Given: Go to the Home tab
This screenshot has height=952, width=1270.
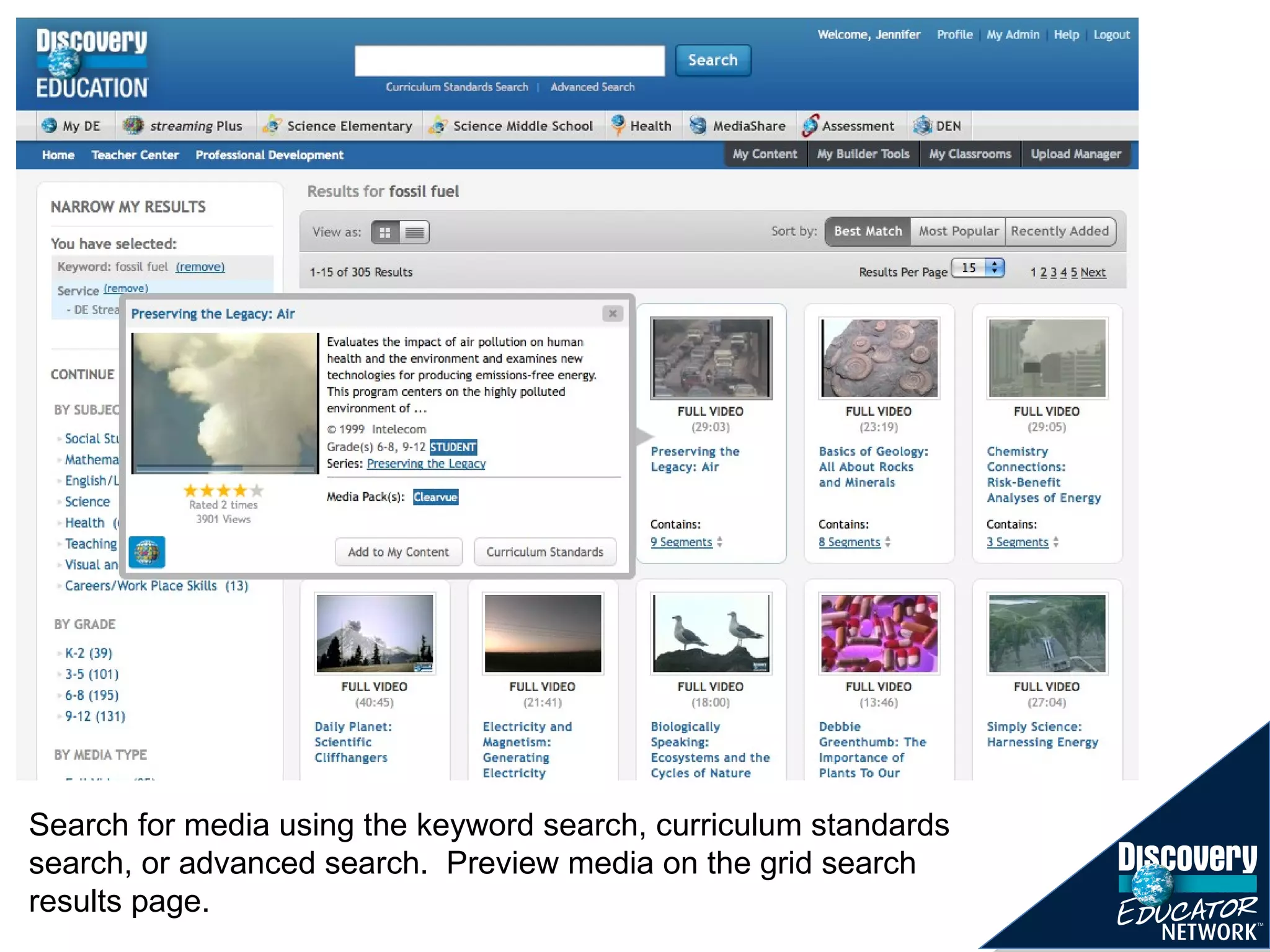Looking at the screenshot, I should pos(58,155).
